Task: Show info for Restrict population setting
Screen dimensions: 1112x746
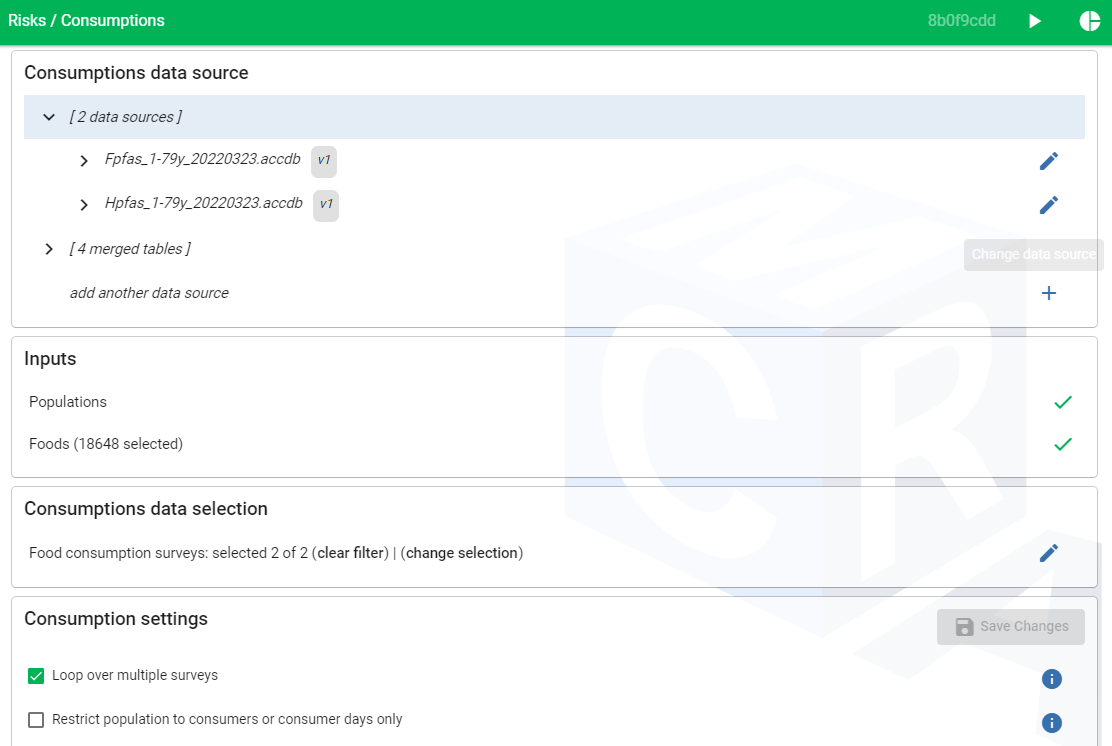Action: click(1051, 723)
